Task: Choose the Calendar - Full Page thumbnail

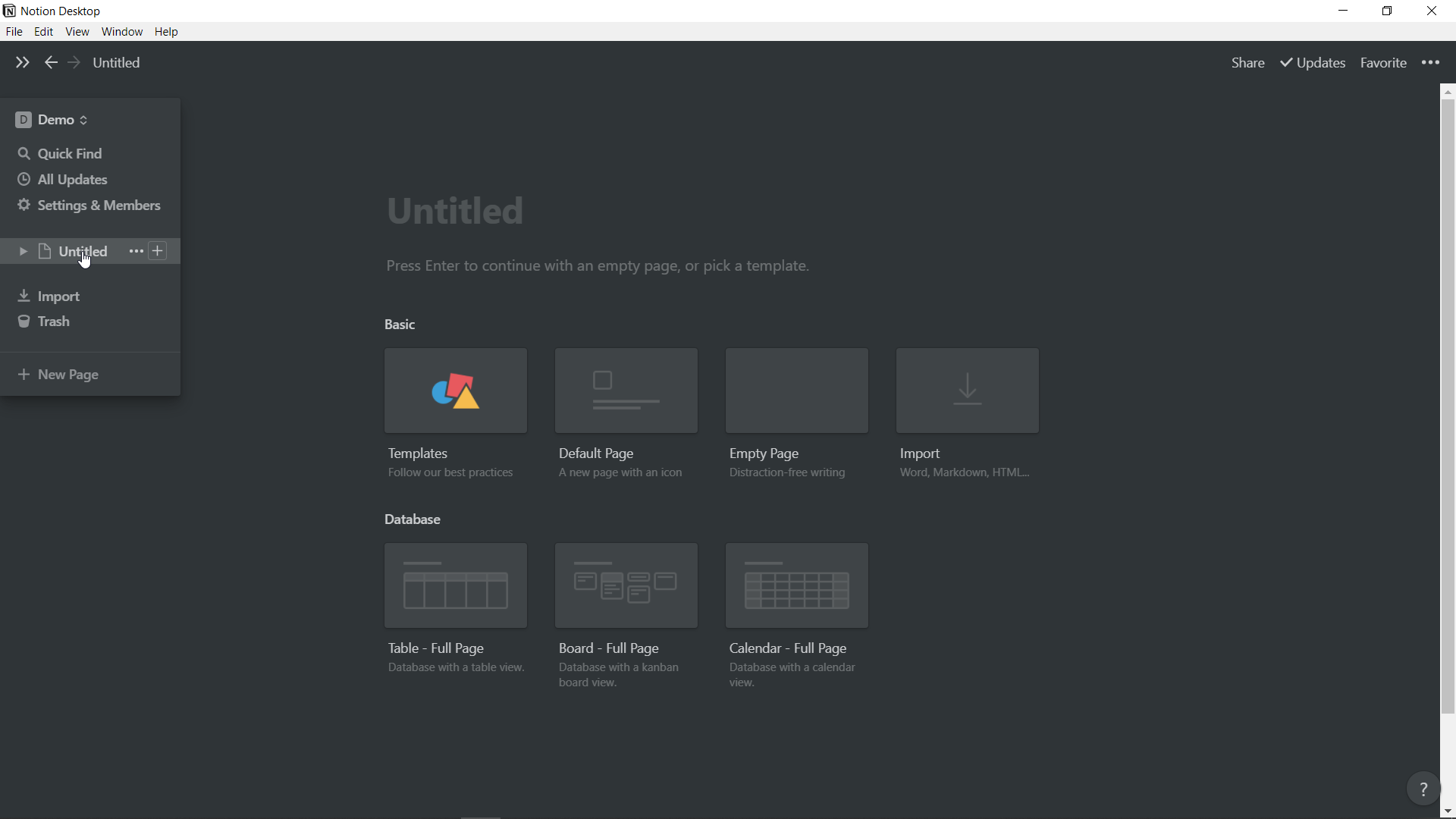Action: (797, 585)
